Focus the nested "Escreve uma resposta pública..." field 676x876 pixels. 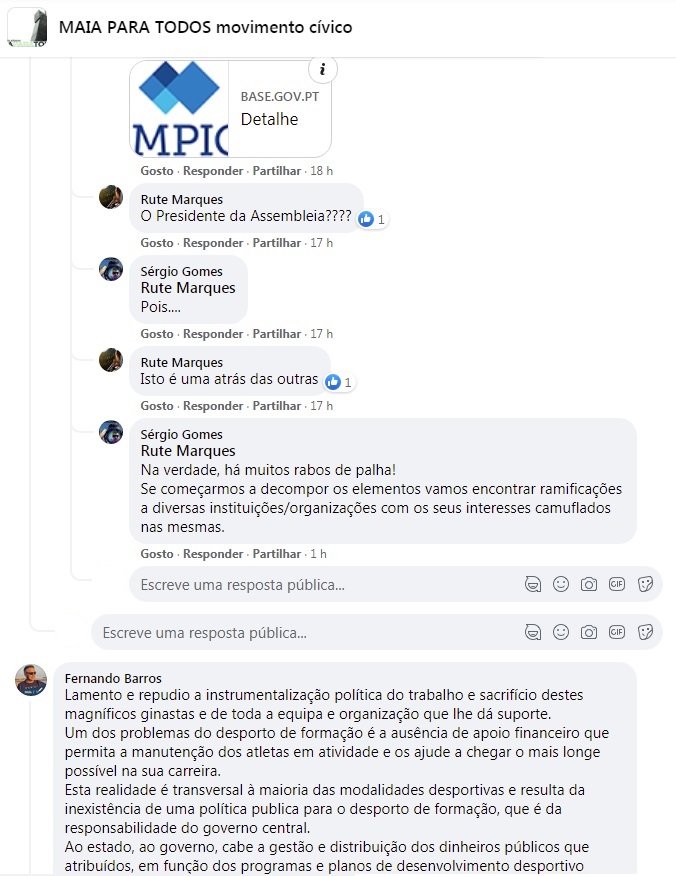pos(396,584)
